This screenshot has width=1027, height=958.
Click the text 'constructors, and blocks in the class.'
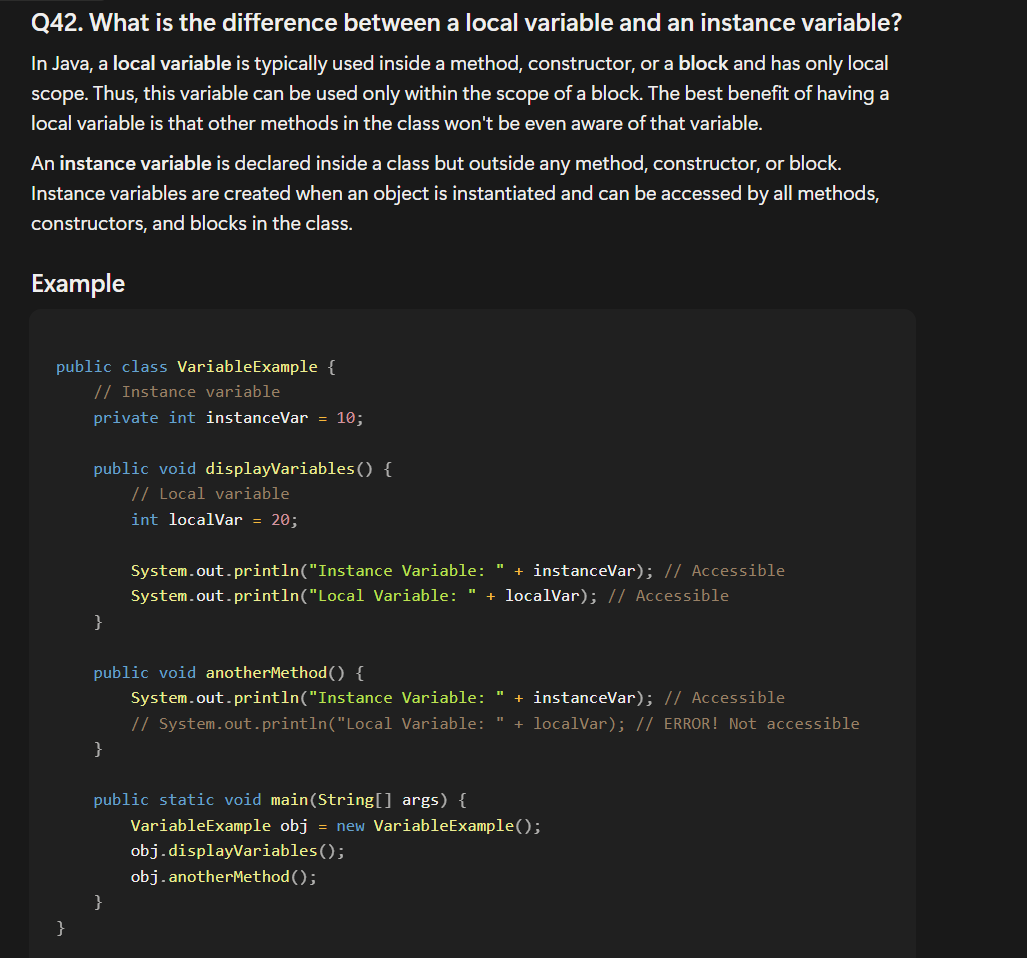point(192,223)
